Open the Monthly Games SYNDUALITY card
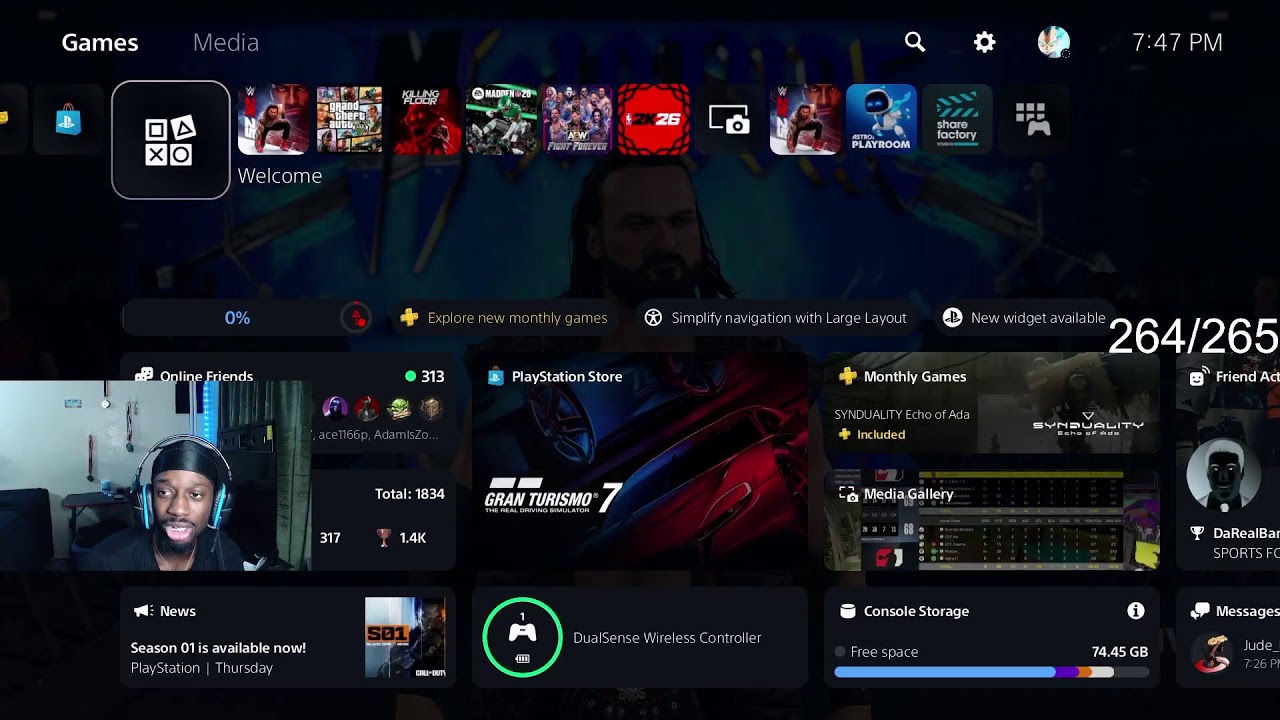Screen dimensions: 1280x720 [992, 403]
